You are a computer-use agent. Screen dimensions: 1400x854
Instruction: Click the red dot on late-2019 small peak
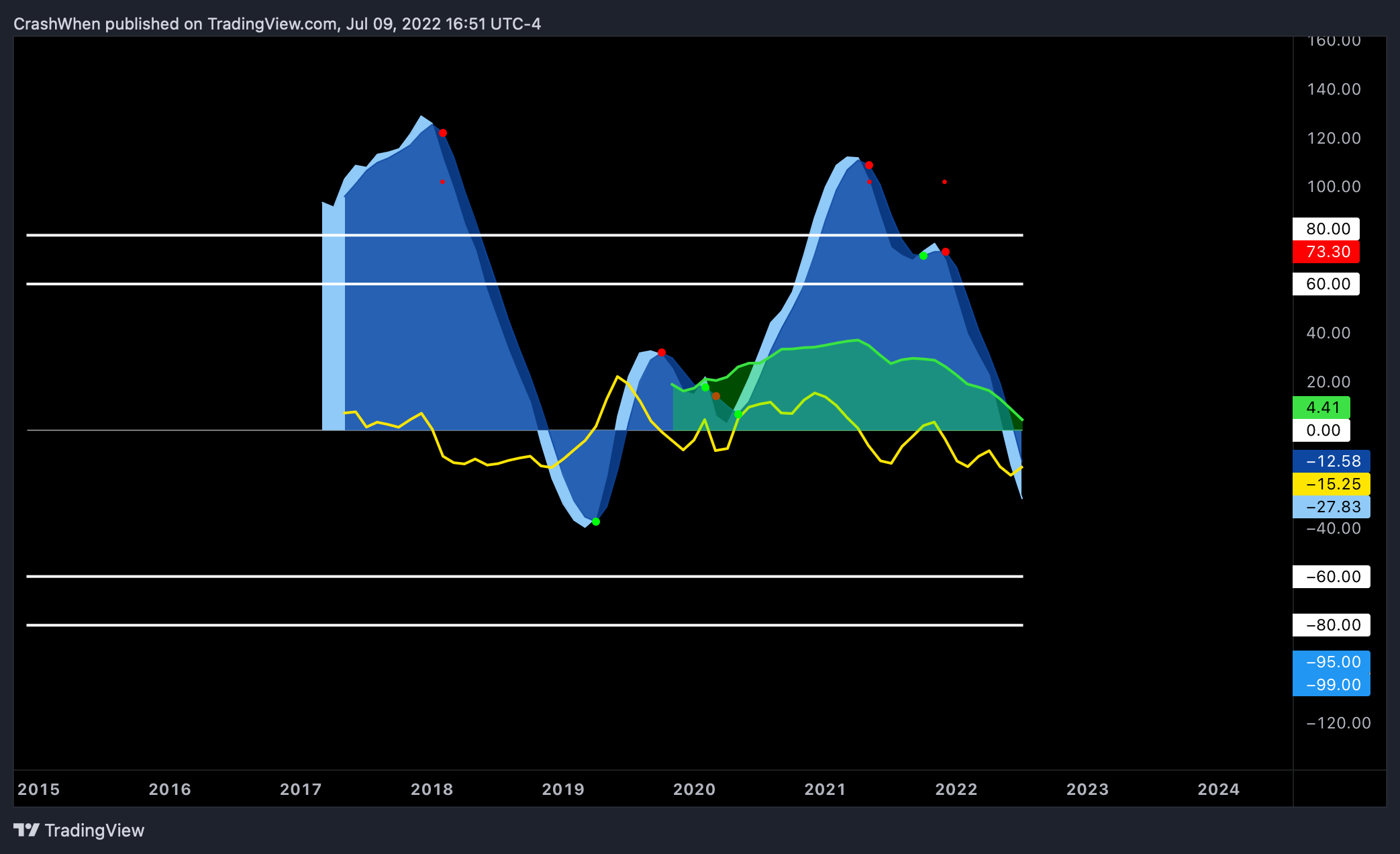coord(662,352)
